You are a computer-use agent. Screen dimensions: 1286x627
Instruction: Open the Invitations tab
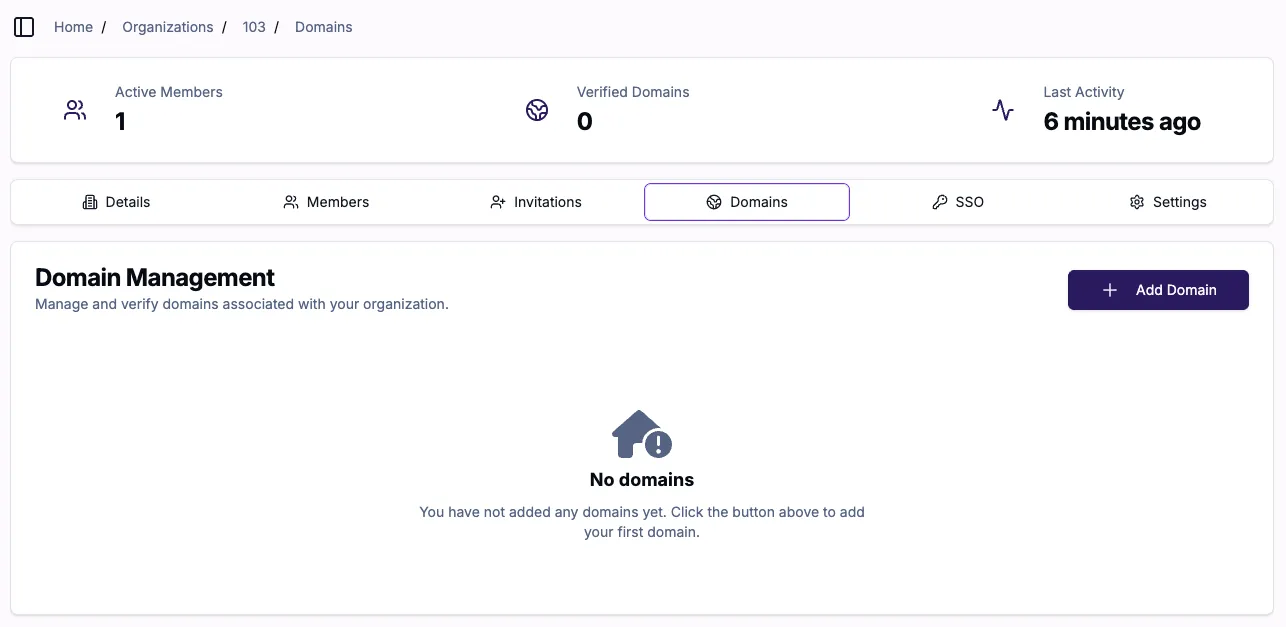click(536, 202)
